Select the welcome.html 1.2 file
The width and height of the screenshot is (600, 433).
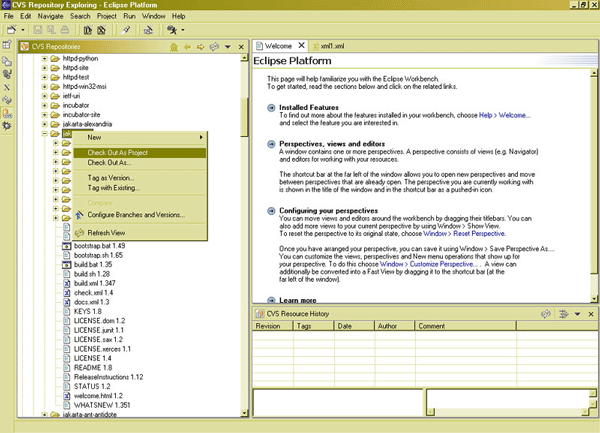[98, 396]
